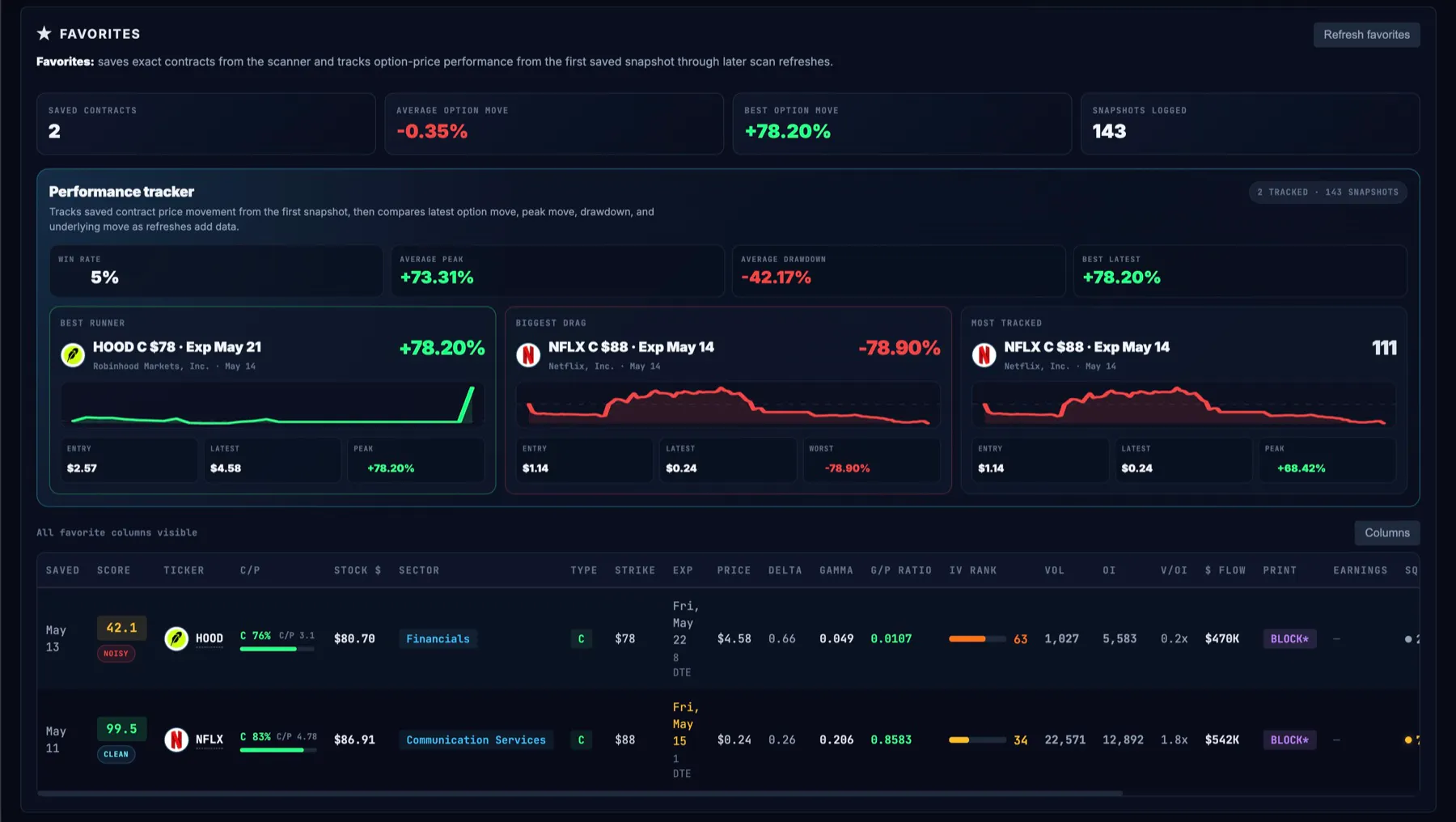Click Snapshots Logged value 143

point(1109,131)
